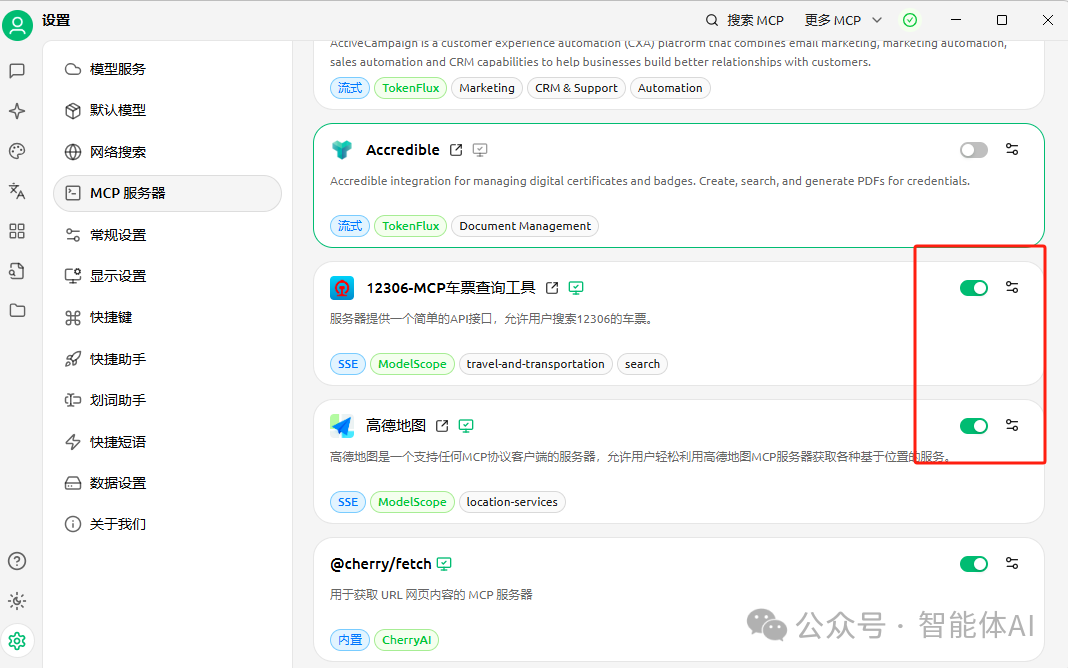Select 模型服务 settings item
The image size is (1068, 668).
[168, 69]
